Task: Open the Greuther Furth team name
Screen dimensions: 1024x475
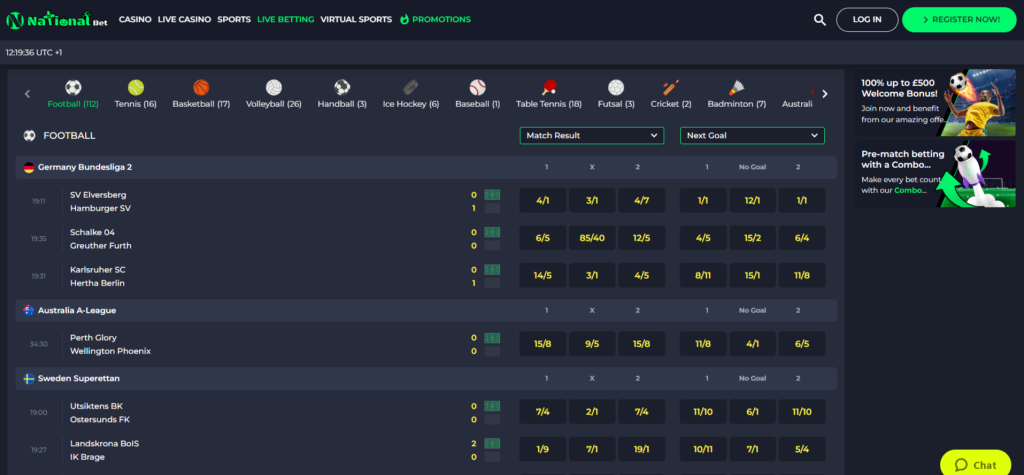Action: (x=101, y=246)
